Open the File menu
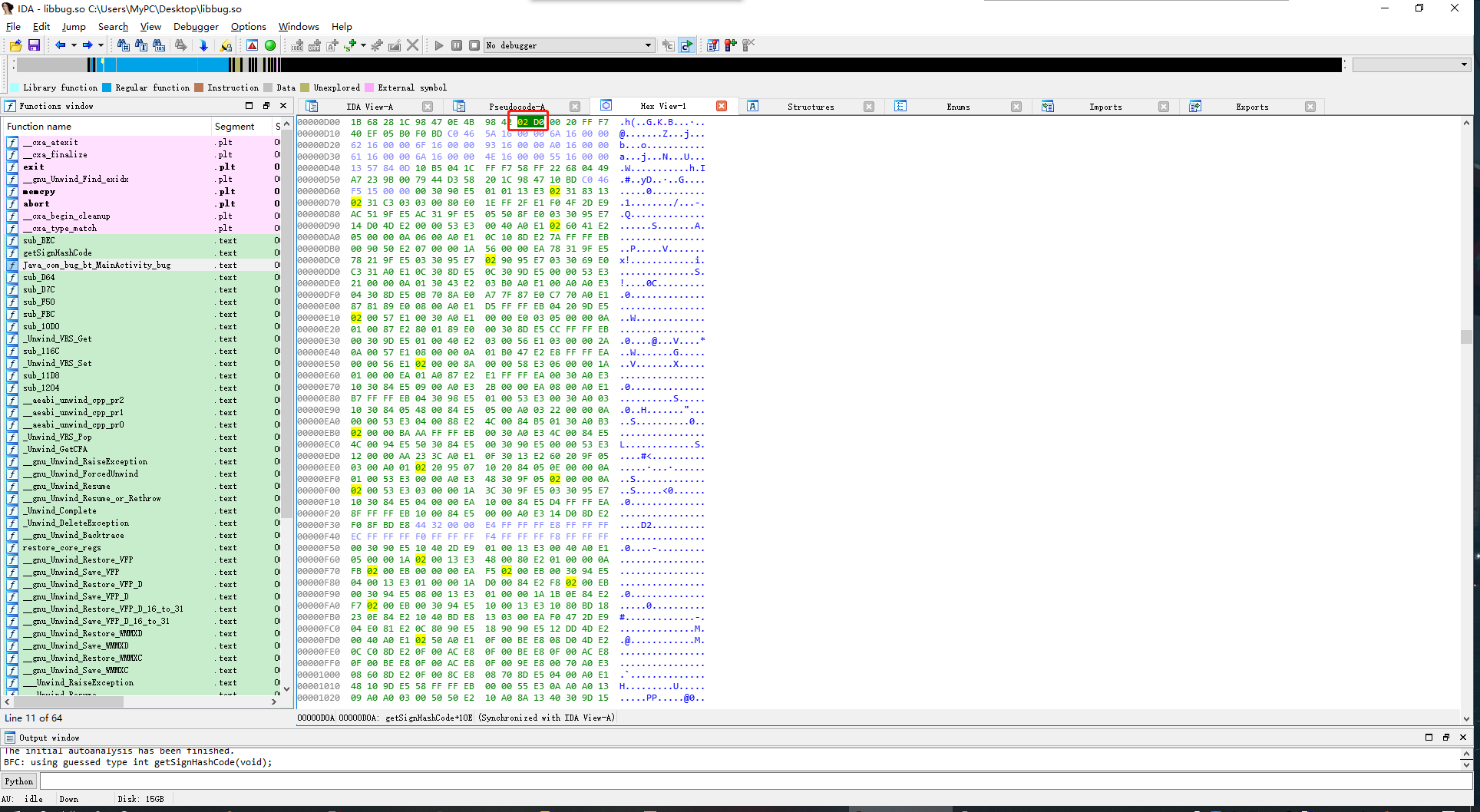 tap(13, 26)
